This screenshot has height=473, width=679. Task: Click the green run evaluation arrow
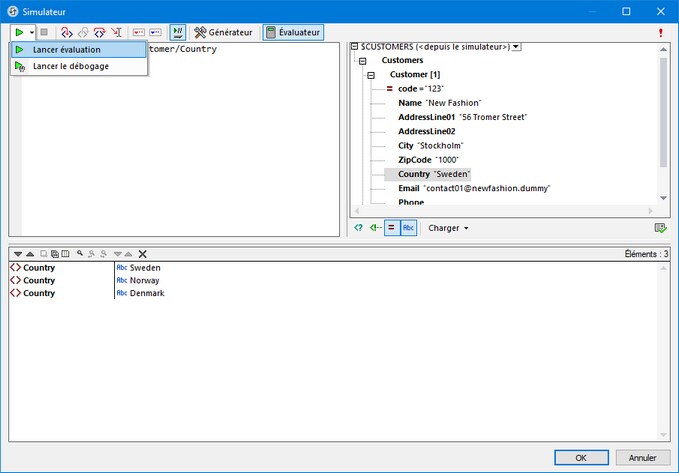click(x=19, y=33)
